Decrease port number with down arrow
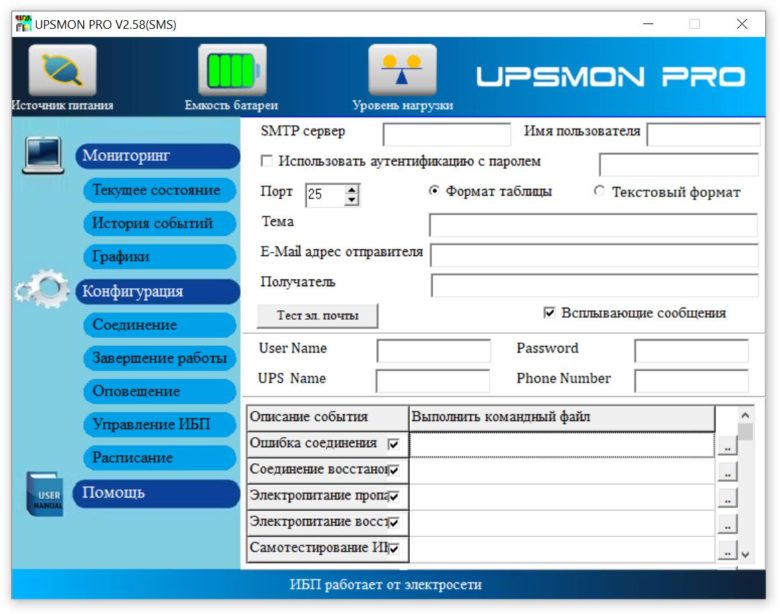This screenshot has height=614, width=780. 352,200
